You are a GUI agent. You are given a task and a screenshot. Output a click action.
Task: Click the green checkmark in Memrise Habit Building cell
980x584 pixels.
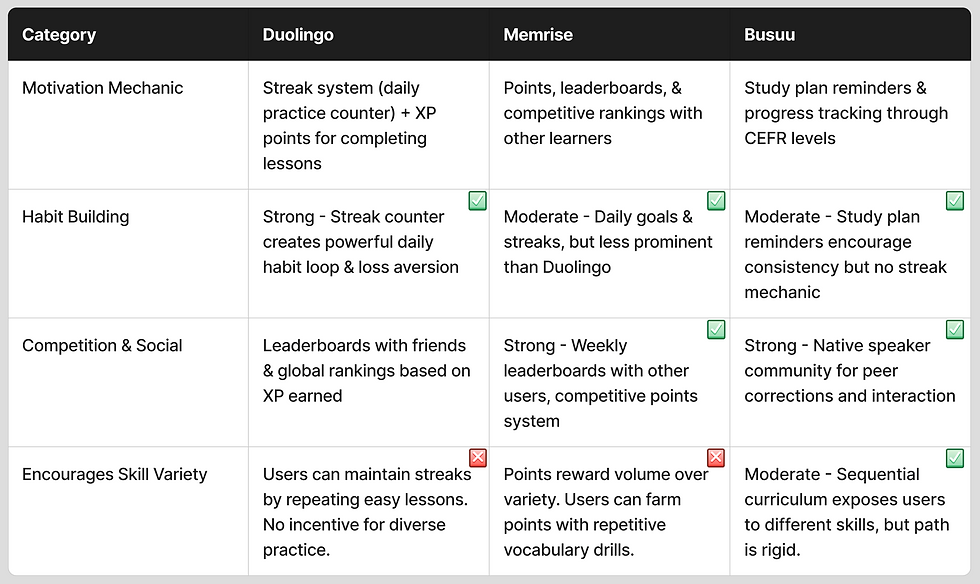click(x=716, y=201)
